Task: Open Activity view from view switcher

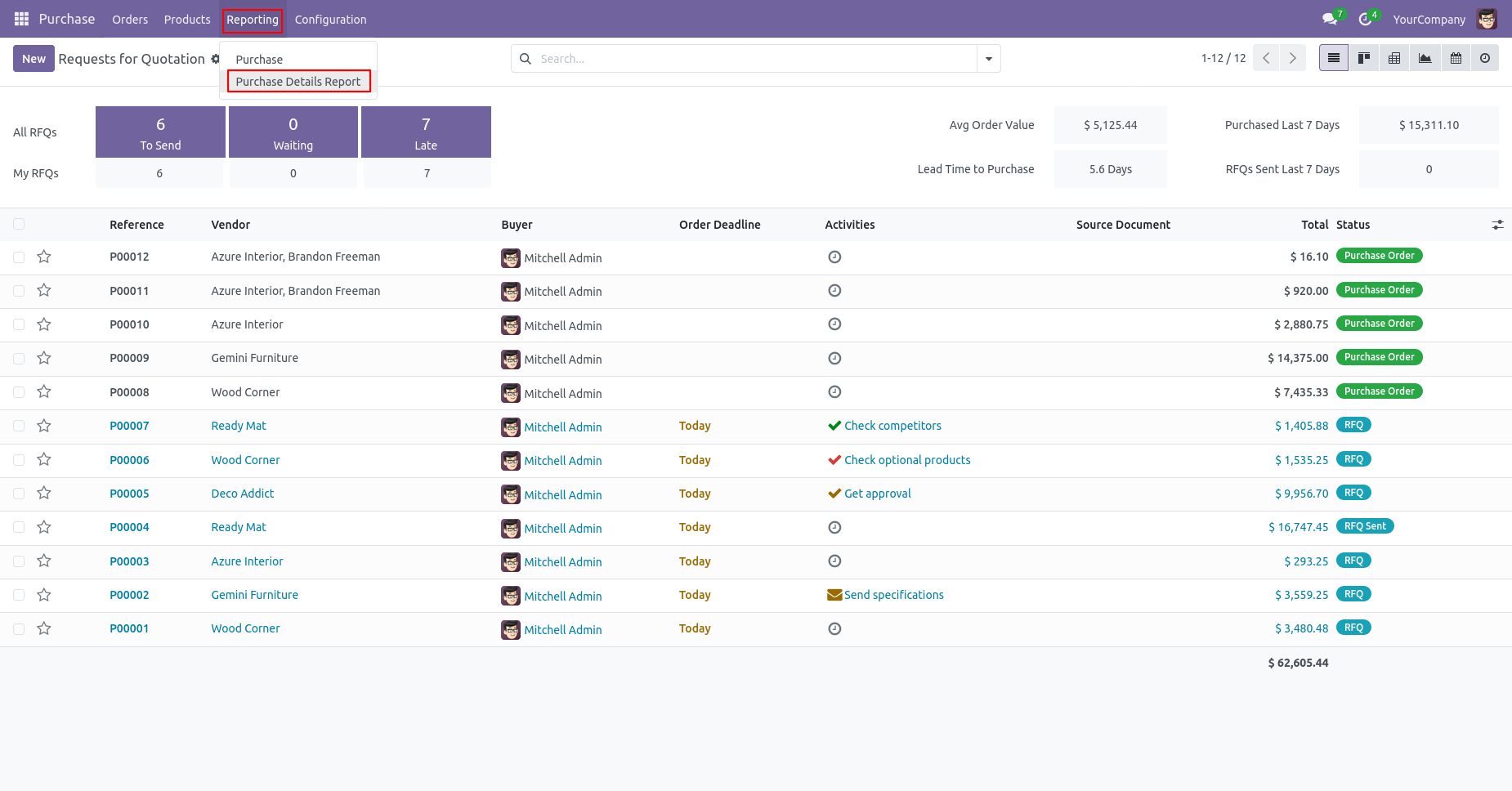Action: click(1485, 58)
